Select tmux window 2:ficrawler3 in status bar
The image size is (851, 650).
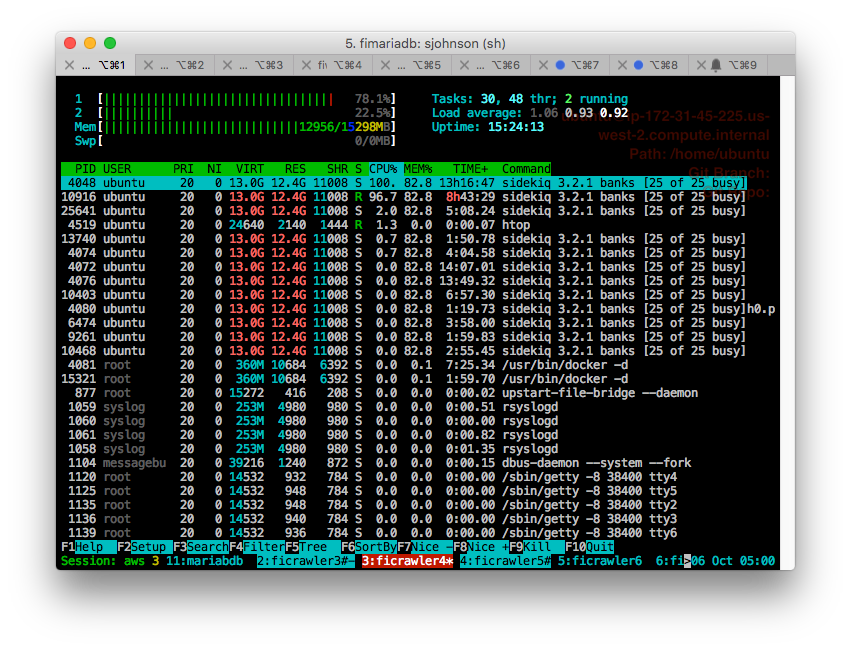(x=306, y=560)
